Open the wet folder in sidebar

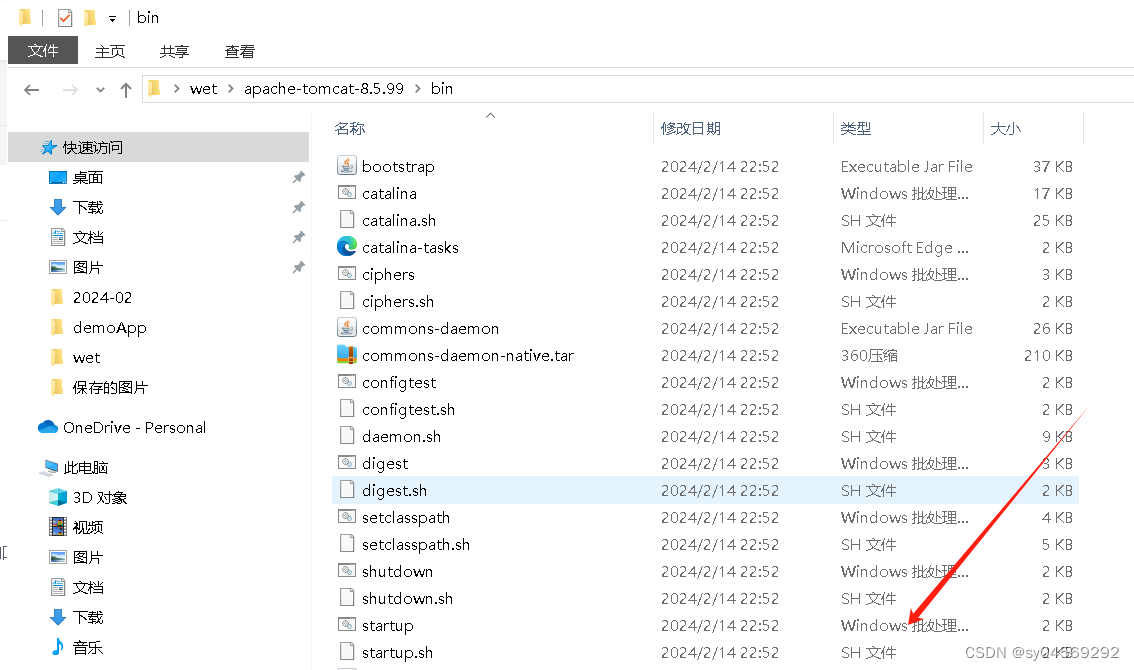pyautogui.click(x=86, y=357)
